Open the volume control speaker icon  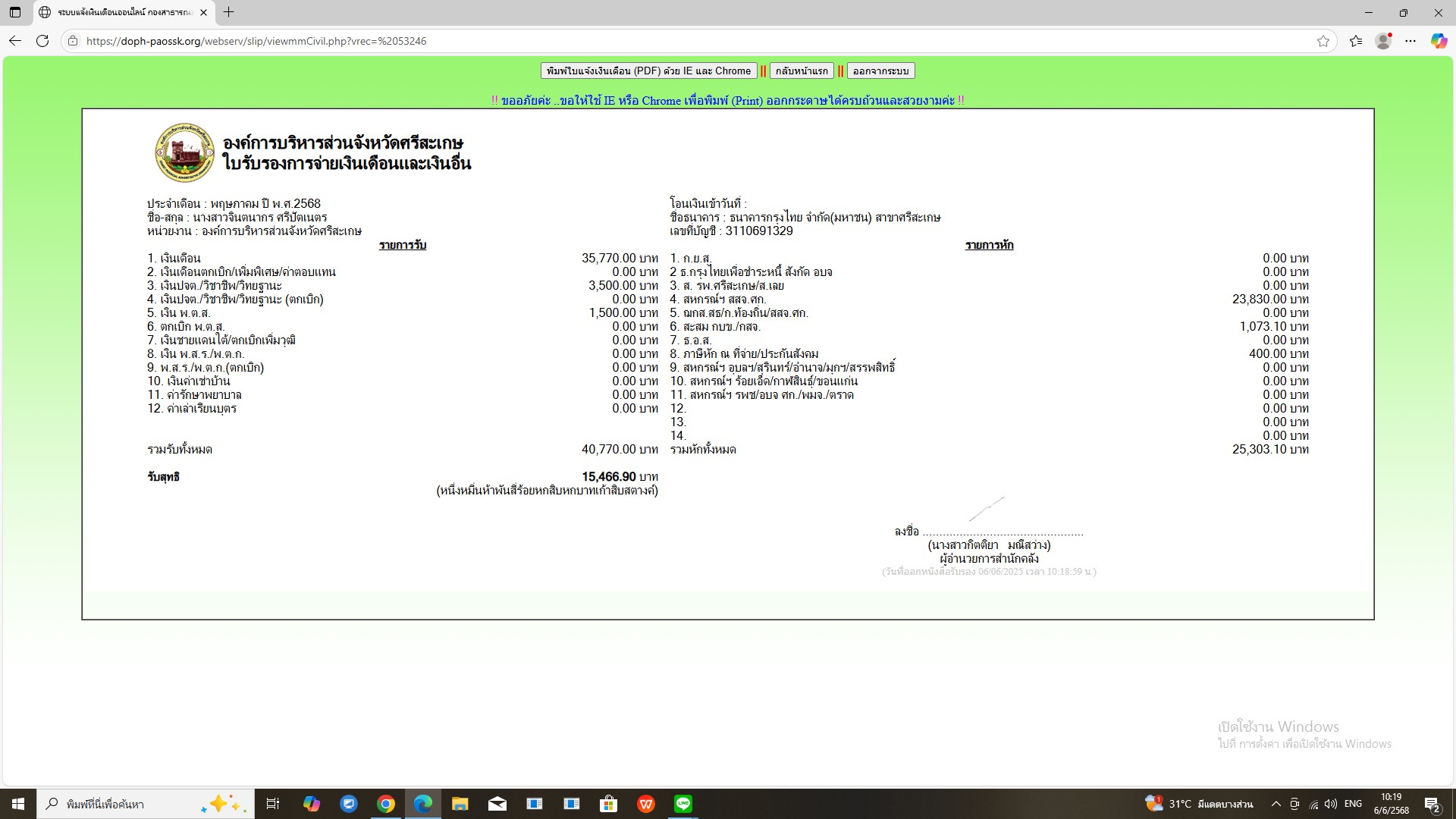(1331, 804)
